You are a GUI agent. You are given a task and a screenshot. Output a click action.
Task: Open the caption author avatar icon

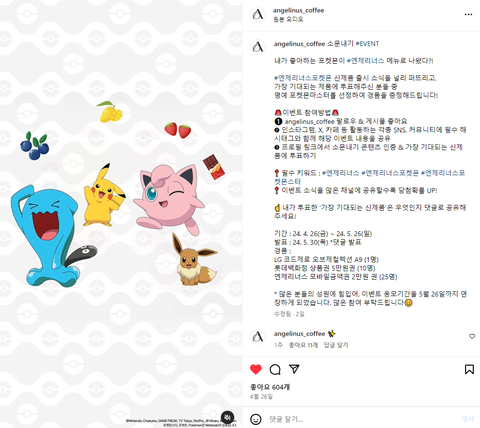[x=258, y=47]
